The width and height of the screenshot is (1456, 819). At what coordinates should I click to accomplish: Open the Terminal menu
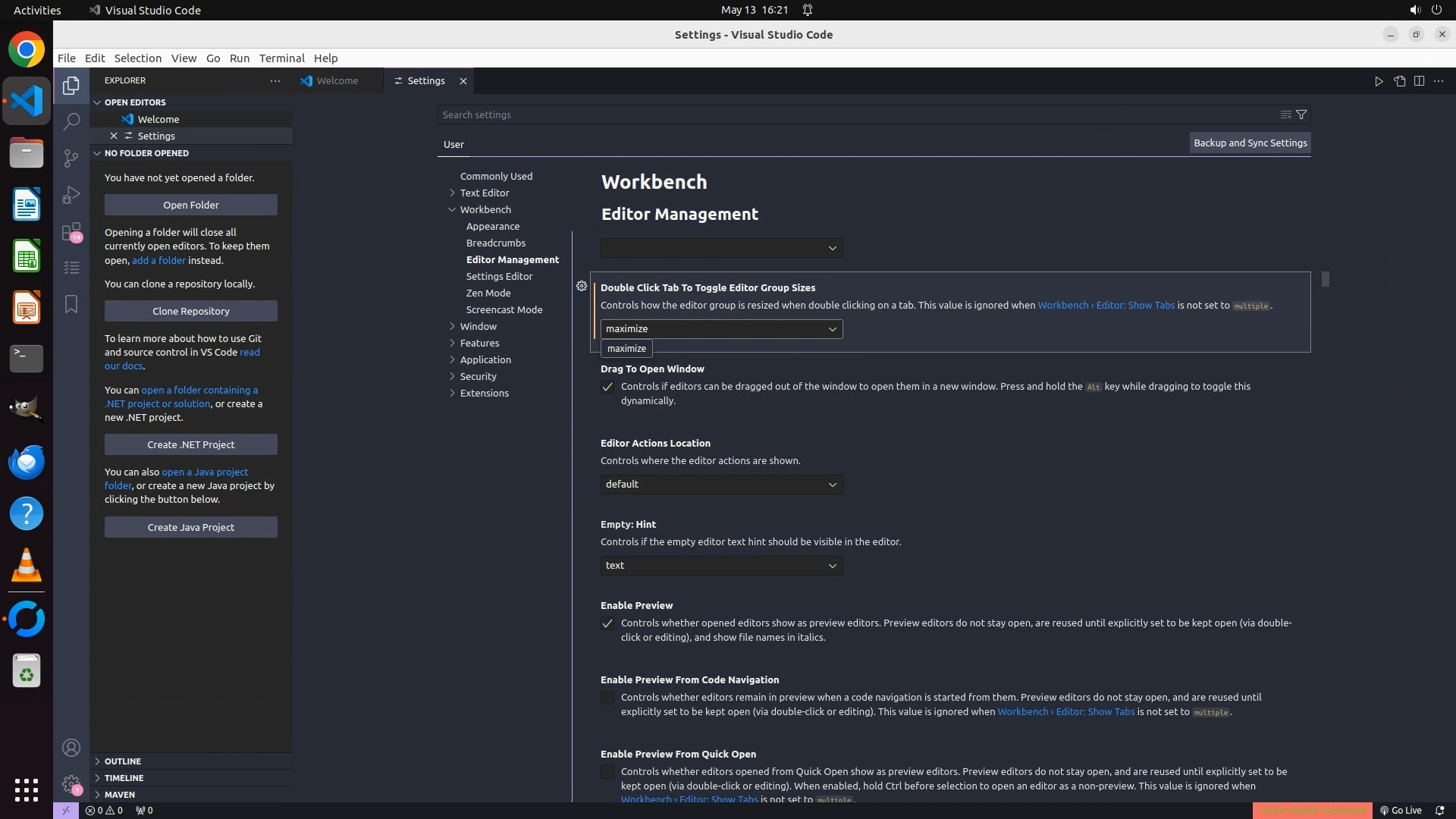point(281,58)
